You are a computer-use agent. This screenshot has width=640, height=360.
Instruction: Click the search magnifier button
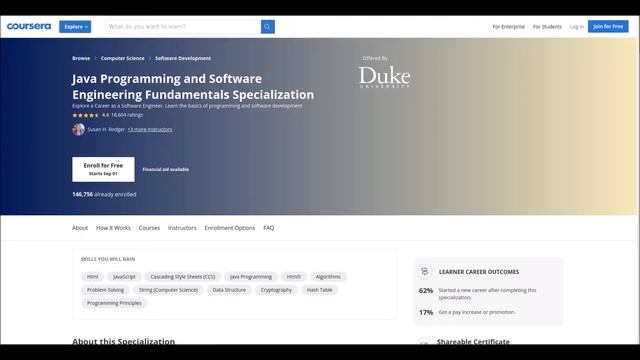tap(268, 27)
